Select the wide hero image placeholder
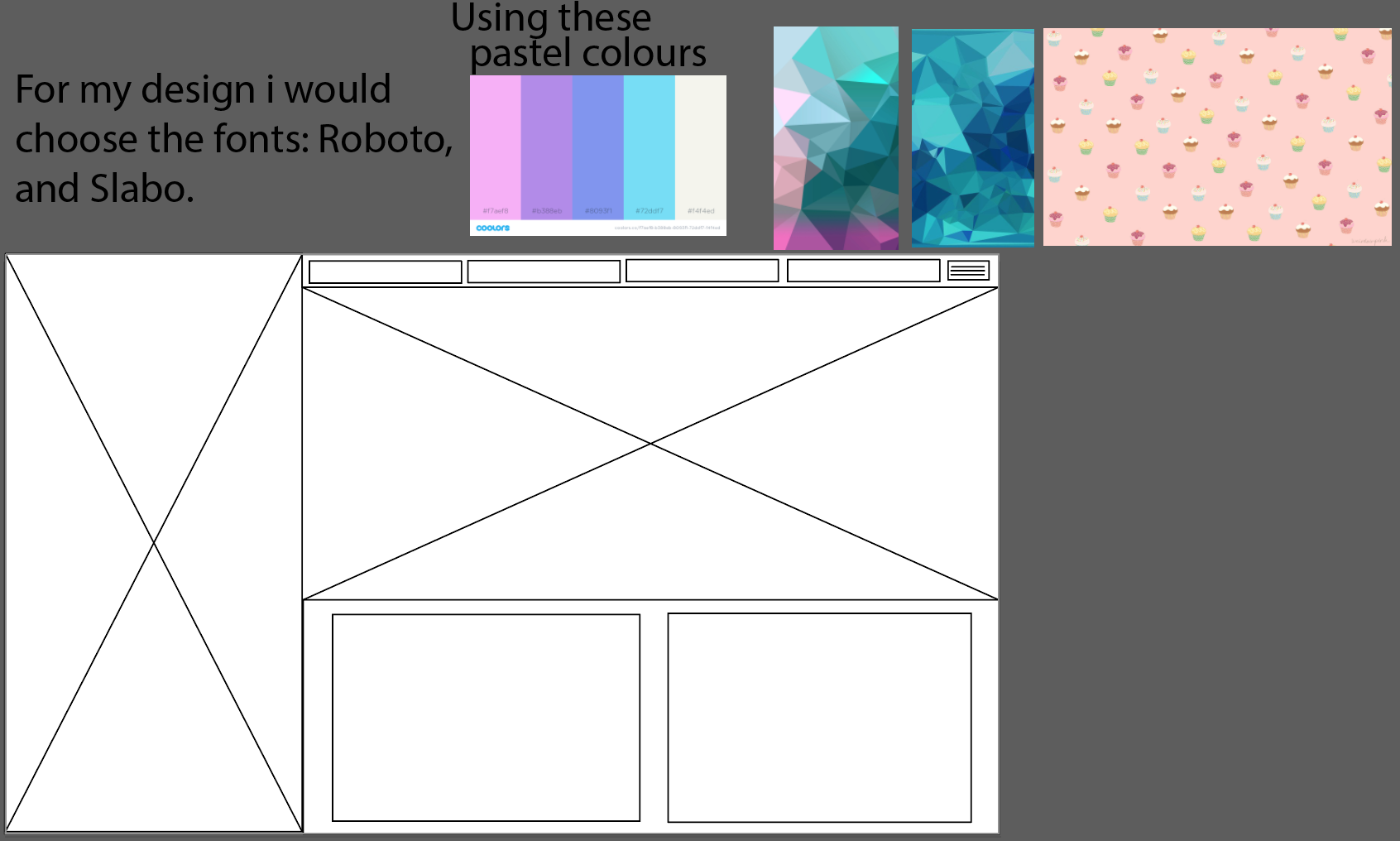The image size is (1400, 841). [x=650, y=444]
